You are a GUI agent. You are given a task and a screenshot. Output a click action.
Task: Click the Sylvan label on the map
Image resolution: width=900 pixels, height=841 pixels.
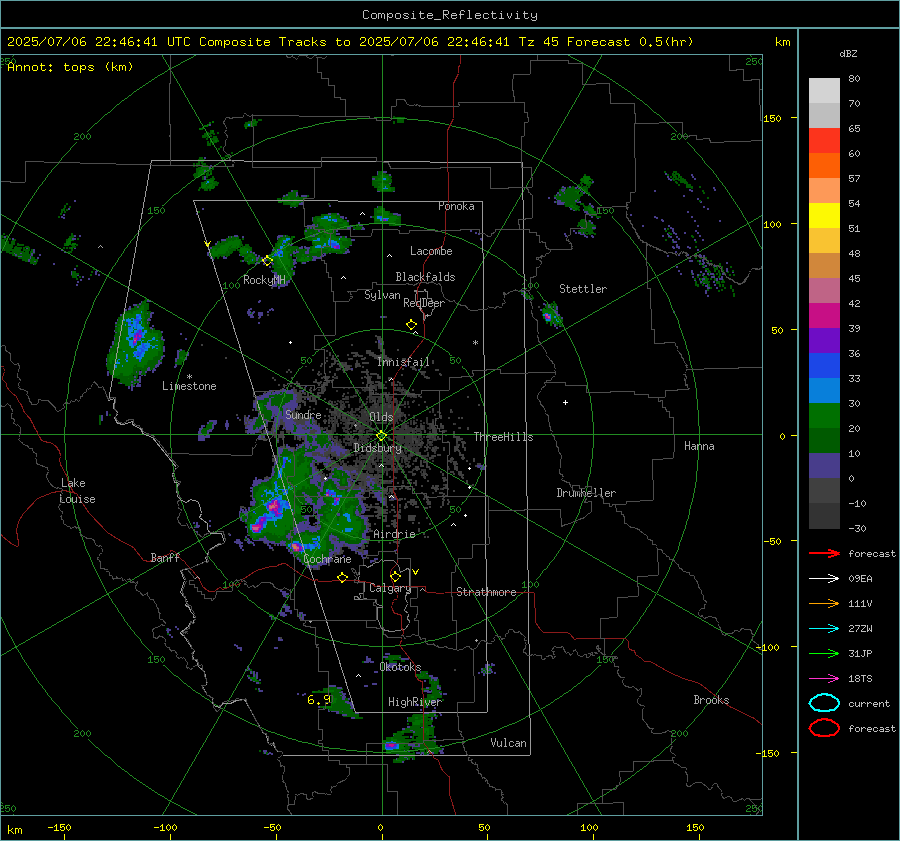click(x=382, y=295)
